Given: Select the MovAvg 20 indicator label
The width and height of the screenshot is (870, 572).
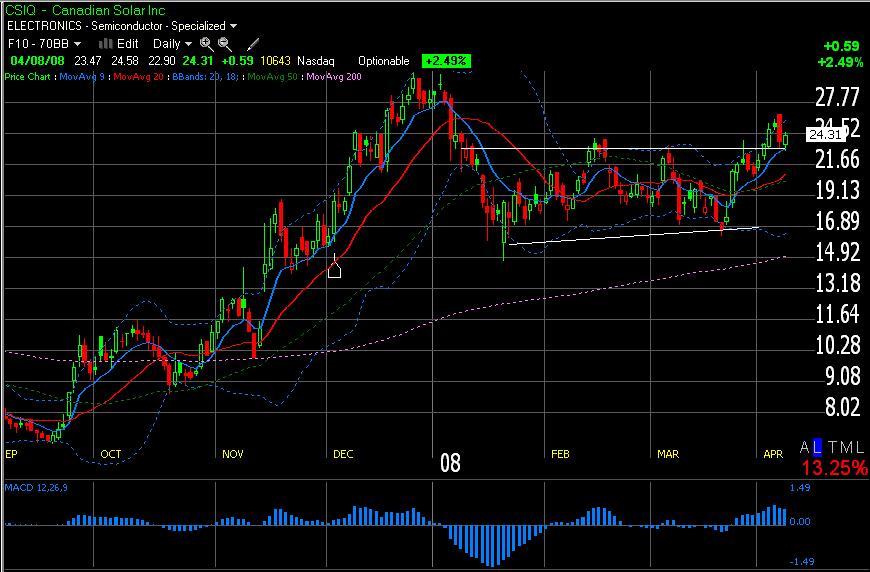Looking at the screenshot, I should click(x=139, y=77).
